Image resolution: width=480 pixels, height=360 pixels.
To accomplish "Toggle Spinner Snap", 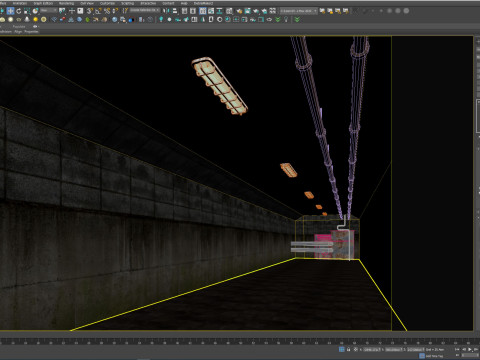I will (115, 11).
